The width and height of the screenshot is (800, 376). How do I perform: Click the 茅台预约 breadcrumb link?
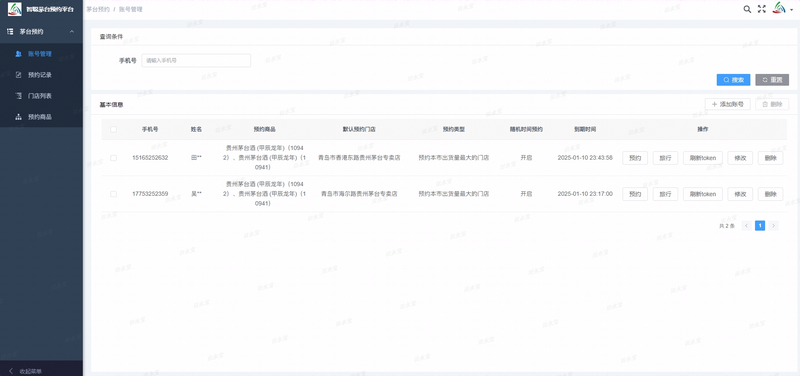(97, 9)
